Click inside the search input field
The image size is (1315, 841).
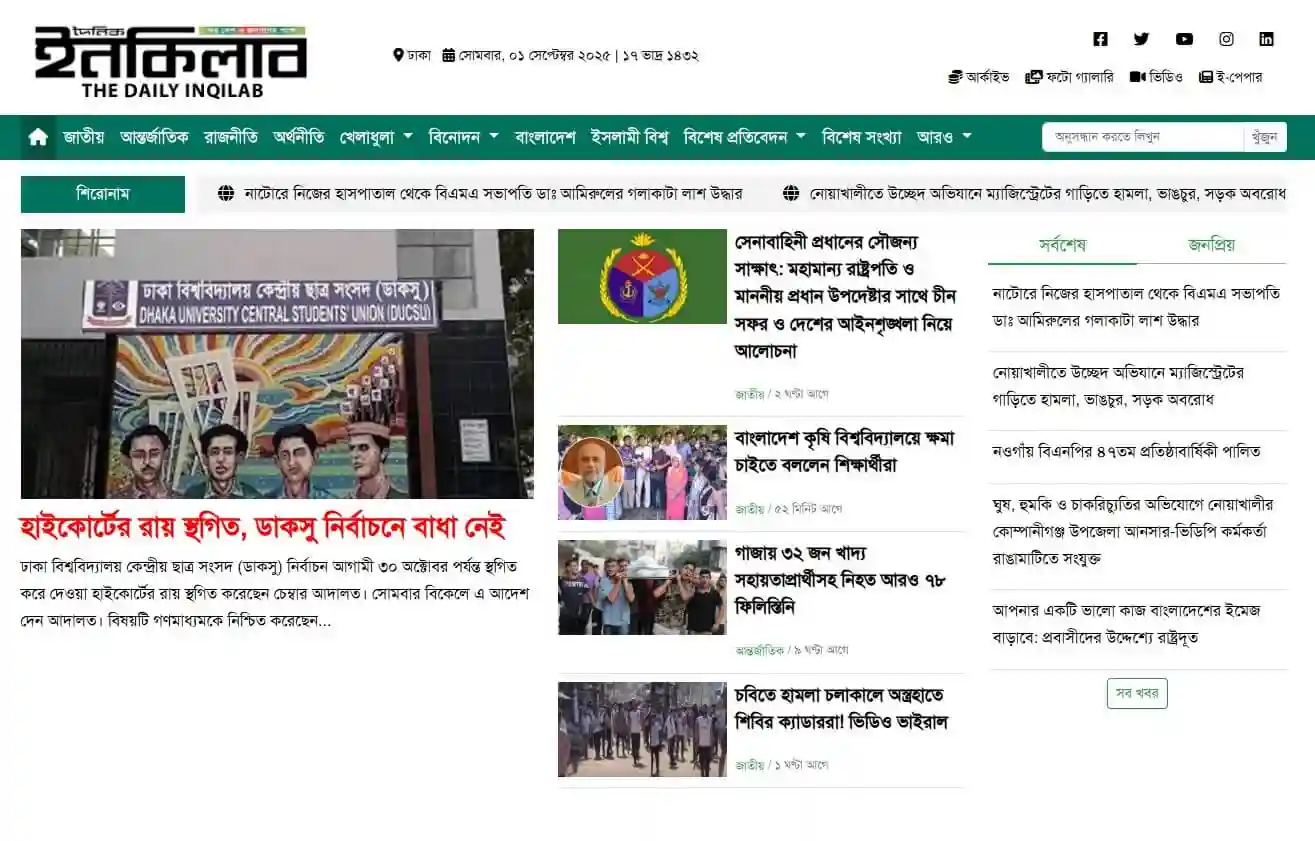point(1140,136)
